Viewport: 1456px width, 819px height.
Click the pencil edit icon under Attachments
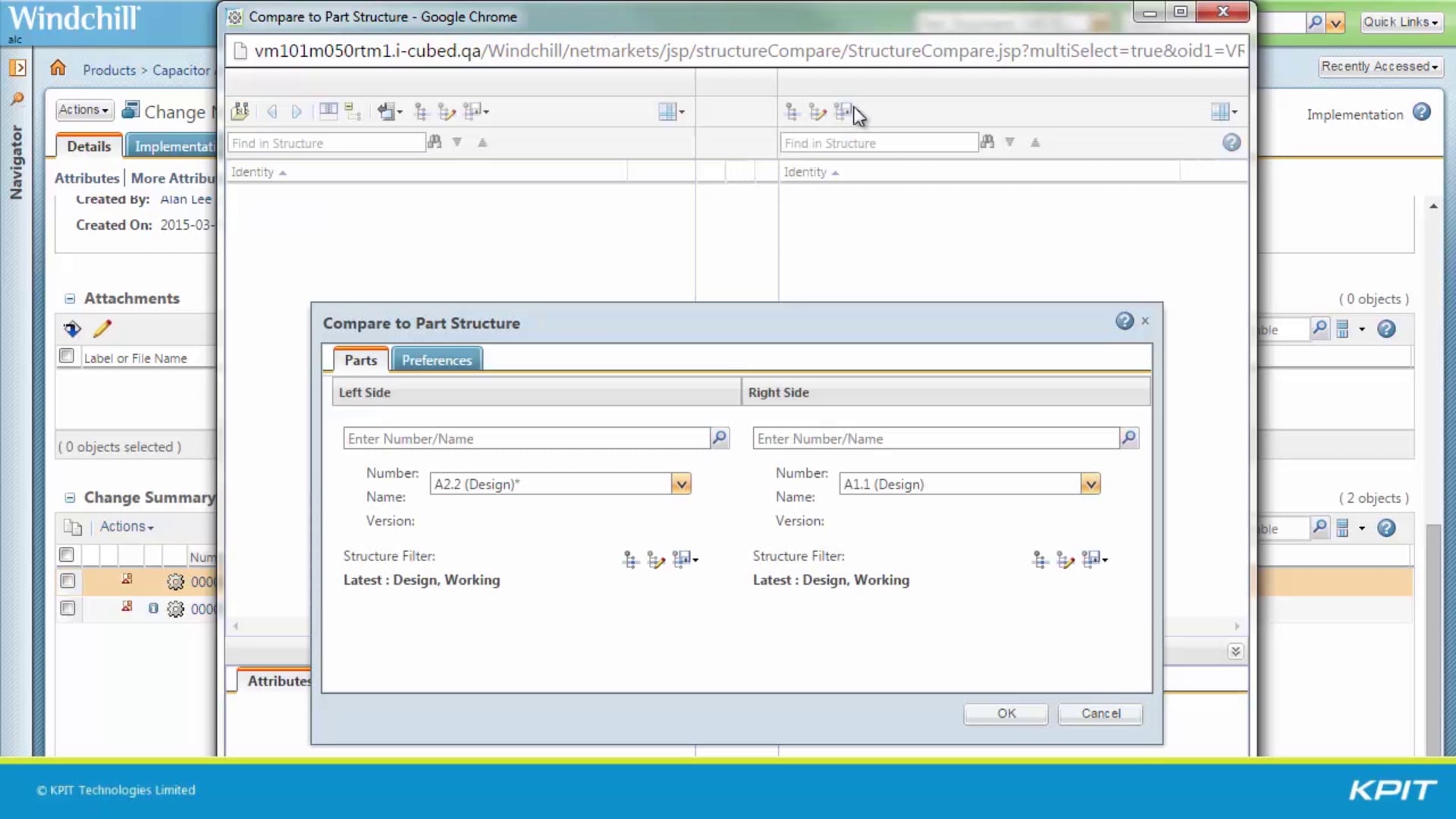[102, 328]
